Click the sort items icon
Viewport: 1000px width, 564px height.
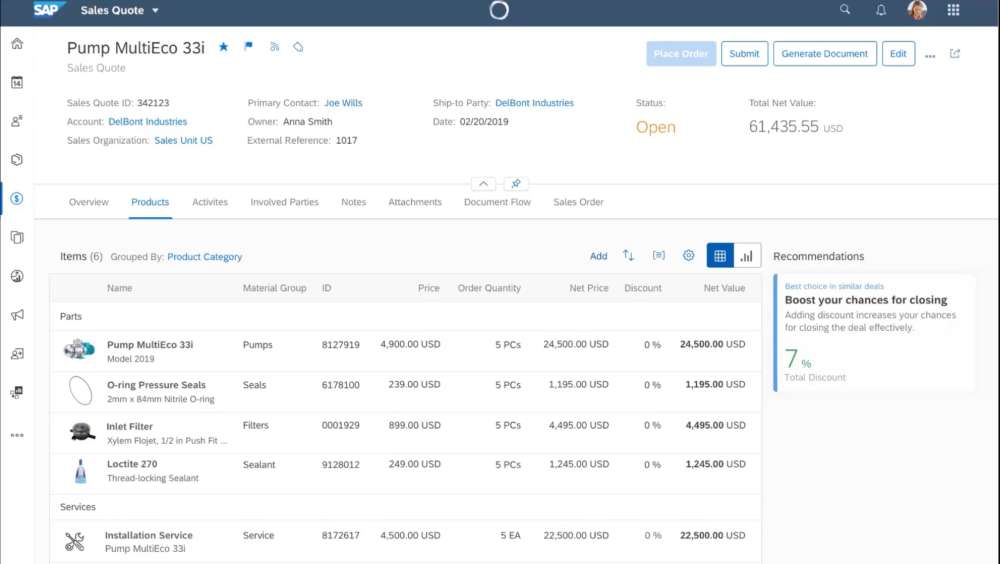628,255
